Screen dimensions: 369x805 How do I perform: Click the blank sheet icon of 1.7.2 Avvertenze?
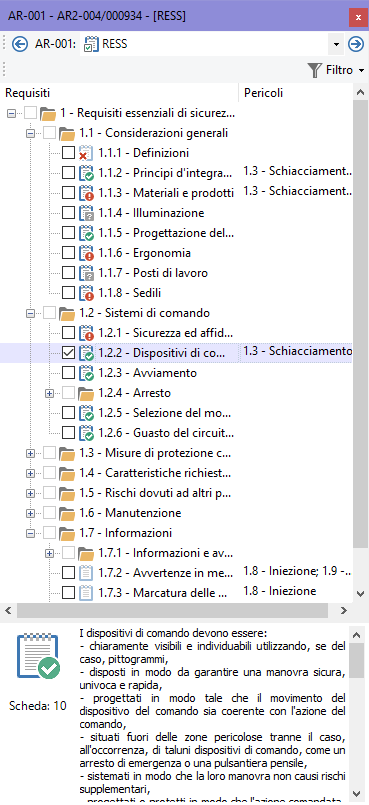point(86,572)
